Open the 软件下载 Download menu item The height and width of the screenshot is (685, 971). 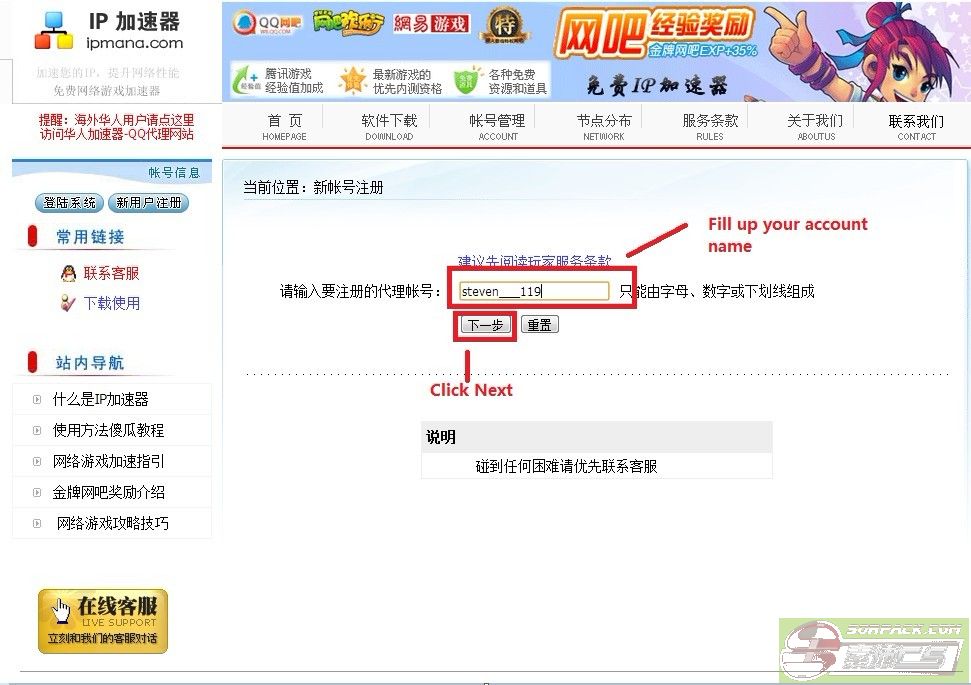(x=389, y=126)
